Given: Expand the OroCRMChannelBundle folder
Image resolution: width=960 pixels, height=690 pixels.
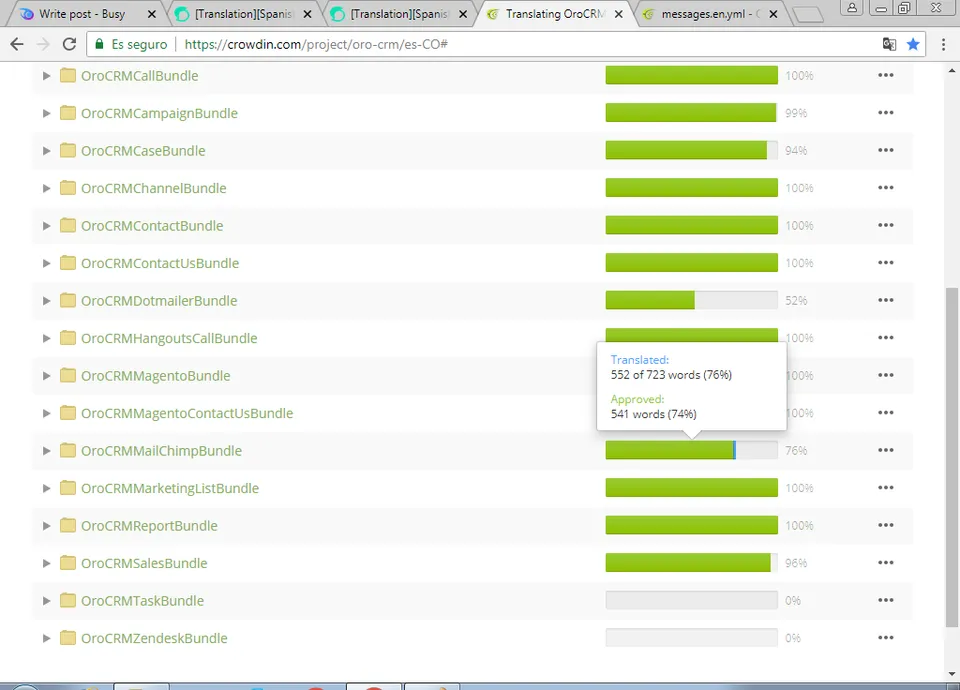Looking at the screenshot, I should click(x=46, y=188).
